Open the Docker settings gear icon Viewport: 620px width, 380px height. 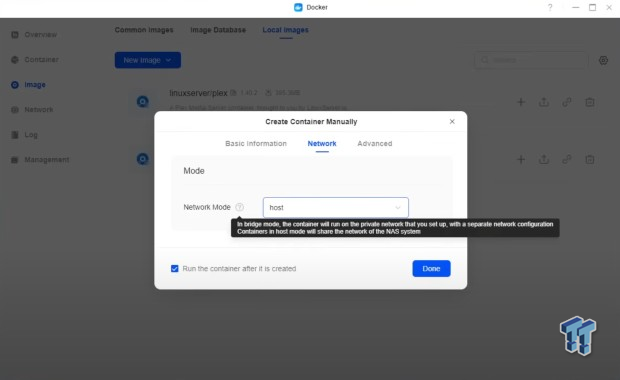click(603, 60)
